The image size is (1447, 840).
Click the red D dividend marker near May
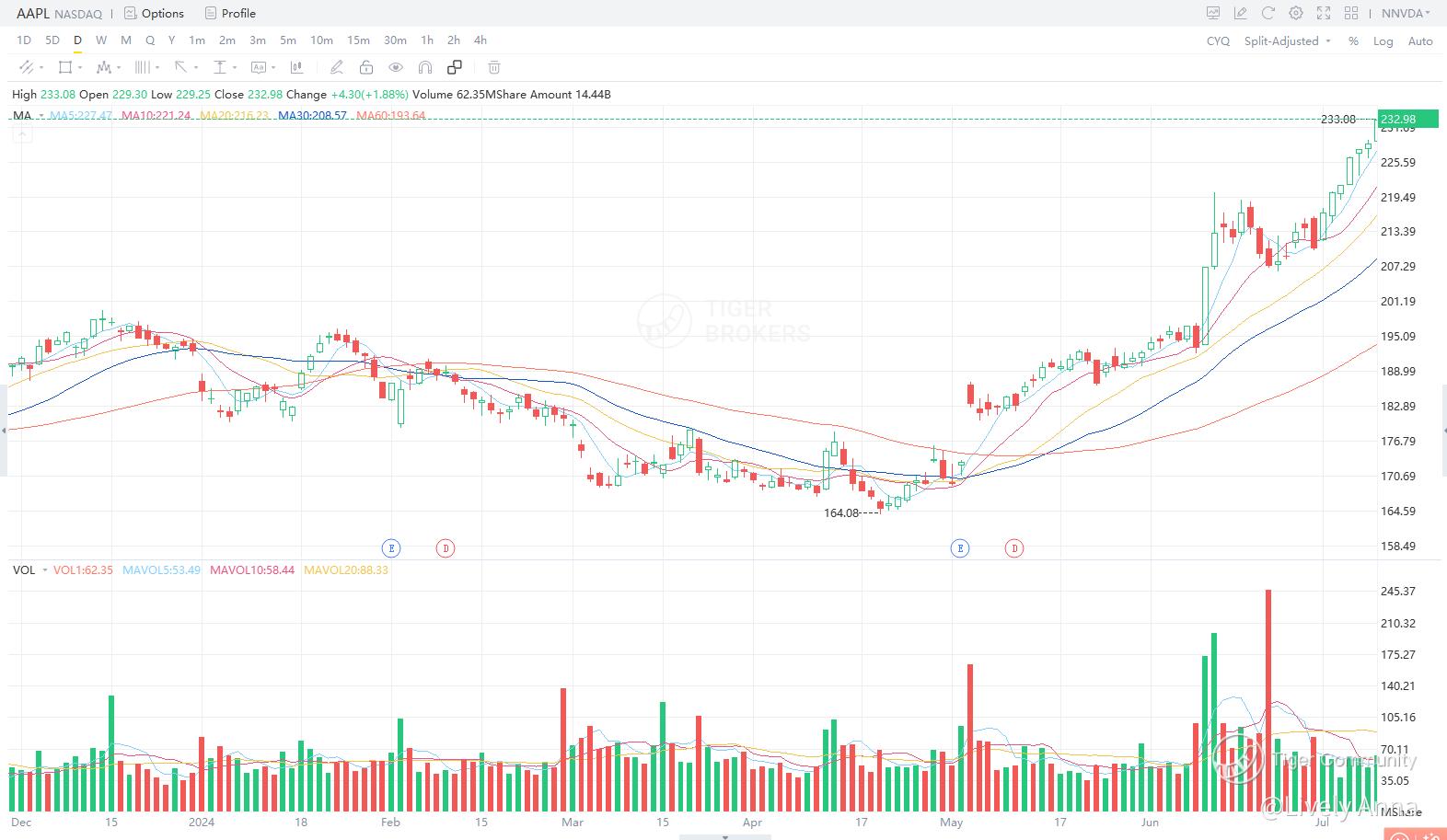tap(1014, 548)
